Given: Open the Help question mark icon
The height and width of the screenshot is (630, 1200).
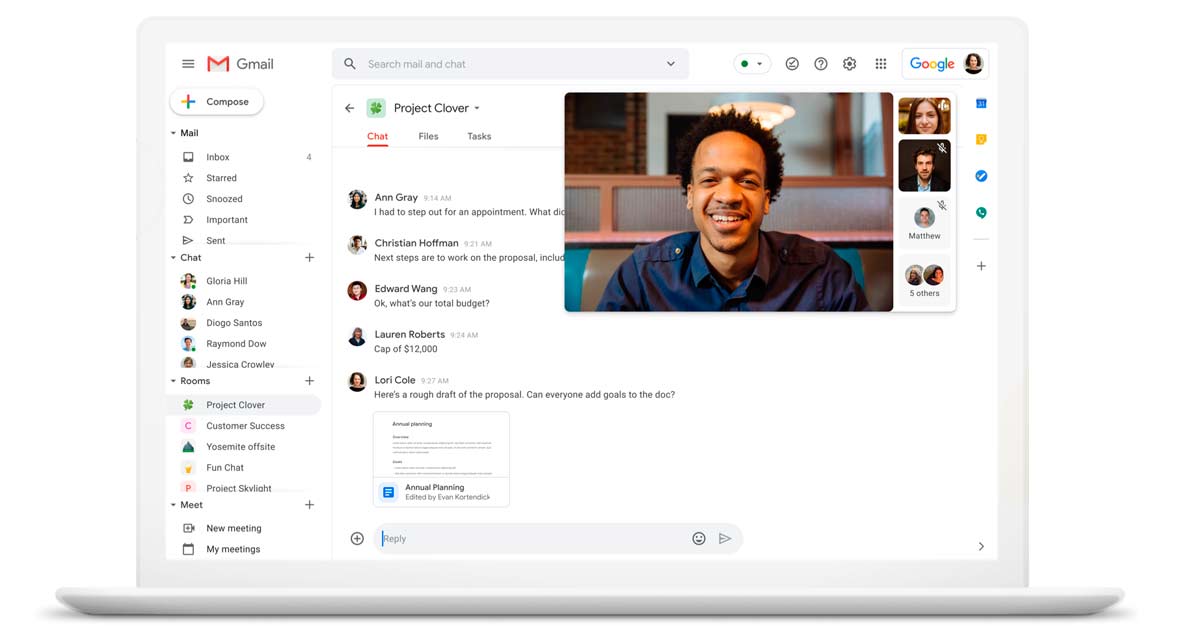Looking at the screenshot, I should pyautogui.click(x=821, y=64).
